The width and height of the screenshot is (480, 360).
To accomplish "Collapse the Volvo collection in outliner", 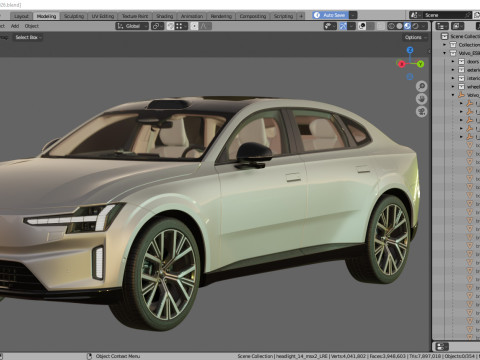I will point(444,53).
